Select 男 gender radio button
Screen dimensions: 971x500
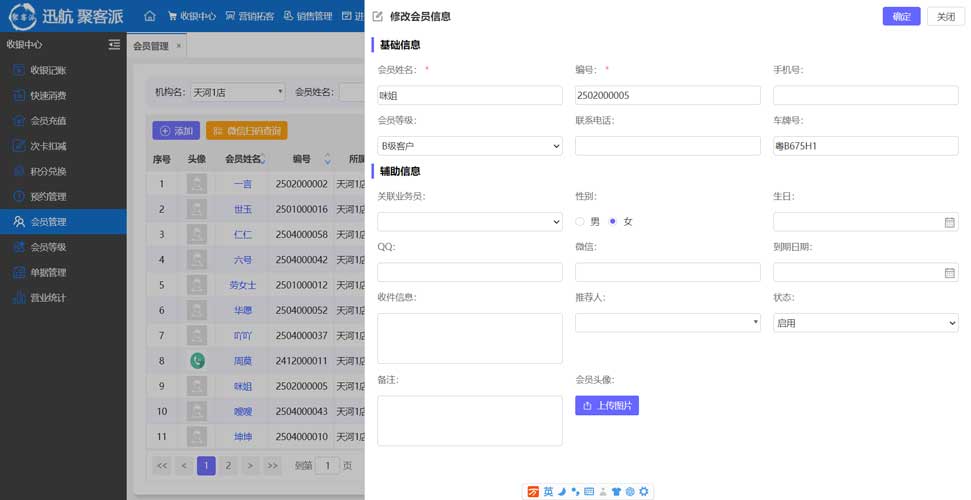tap(580, 221)
